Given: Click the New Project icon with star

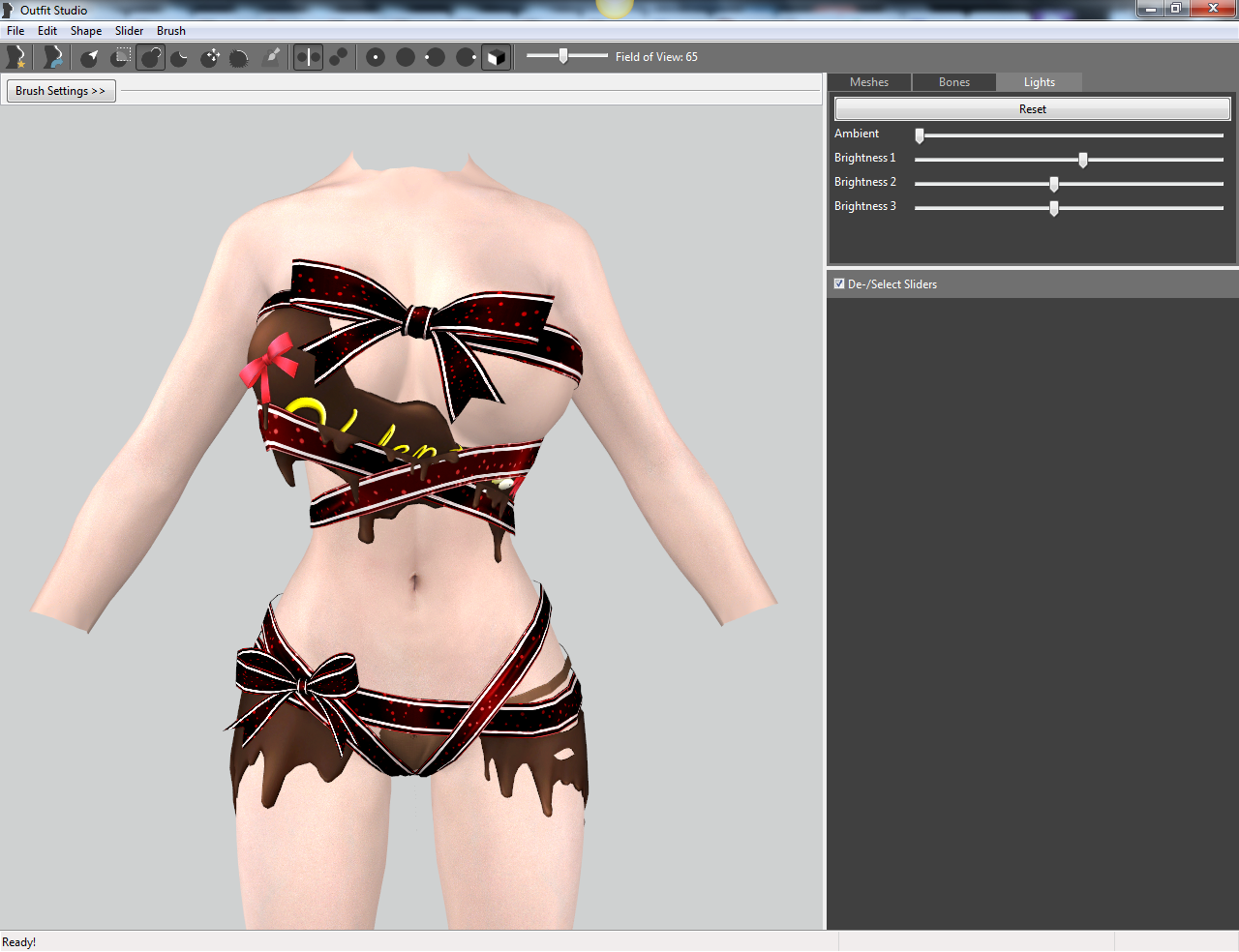Looking at the screenshot, I should pyautogui.click(x=15, y=57).
